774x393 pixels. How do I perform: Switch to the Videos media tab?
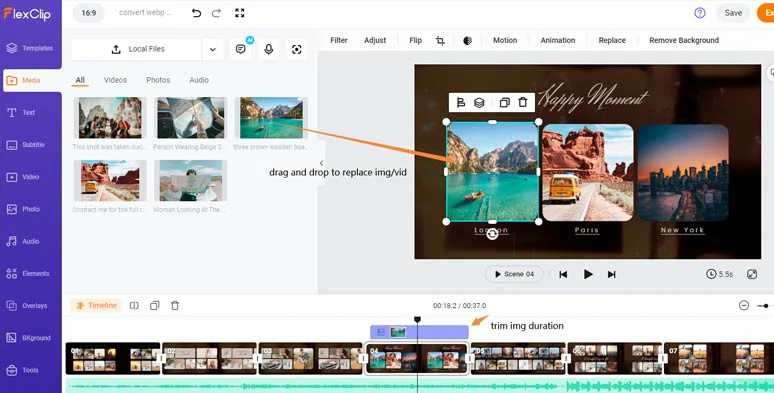(x=115, y=80)
